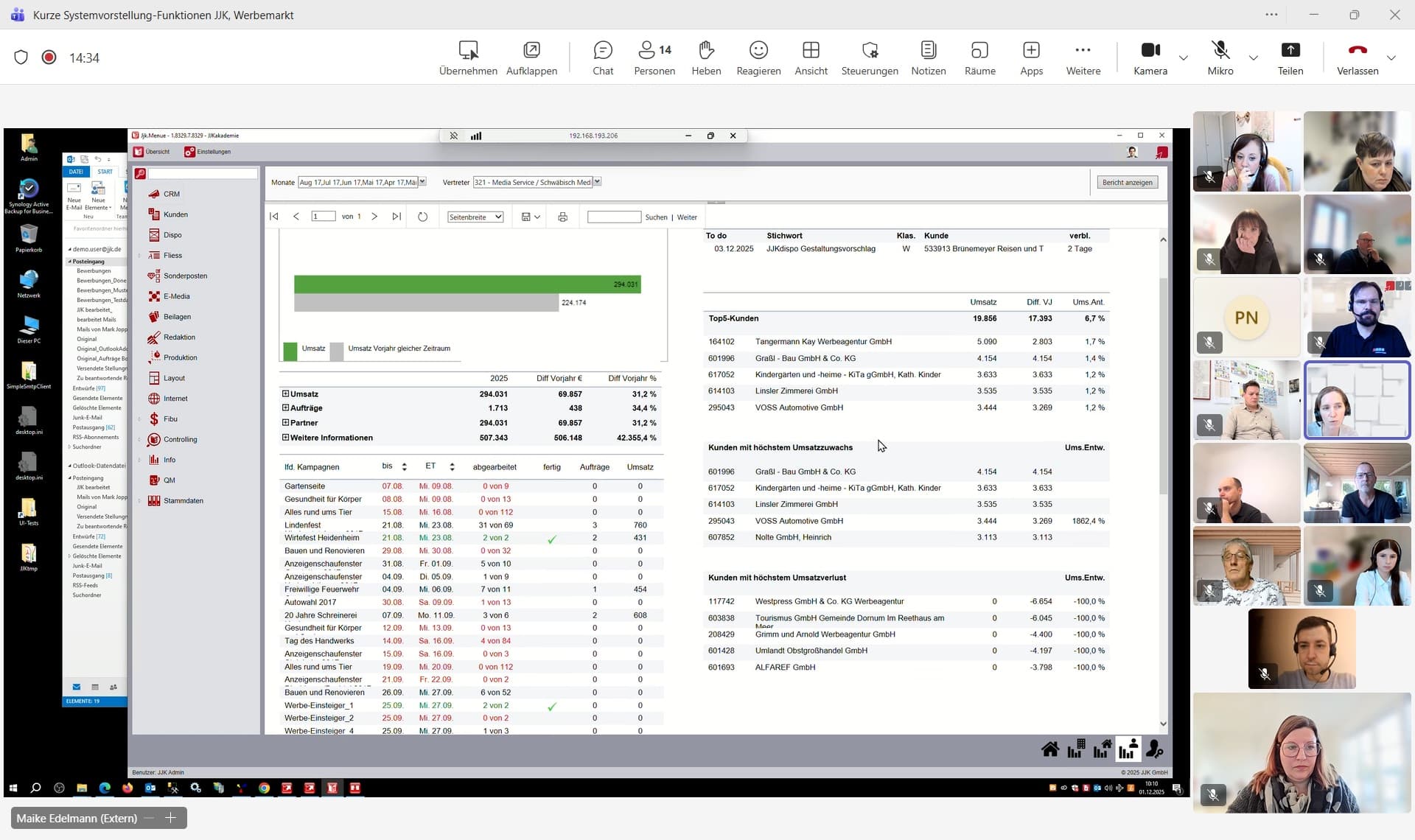Viewport: 1415px width, 840px height.
Task: Open Reagieren emoji reactions
Action: [x=758, y=57]
